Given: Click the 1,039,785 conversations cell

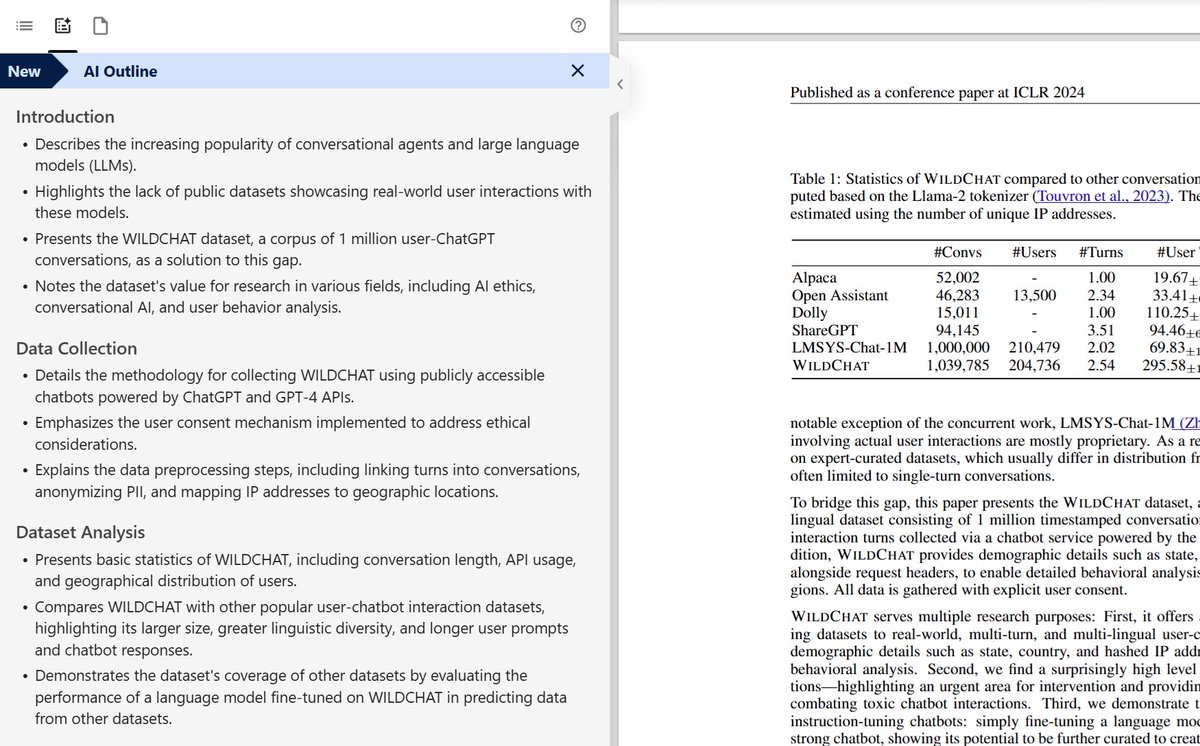Looking at the screenshot, I should pos(957,365).
